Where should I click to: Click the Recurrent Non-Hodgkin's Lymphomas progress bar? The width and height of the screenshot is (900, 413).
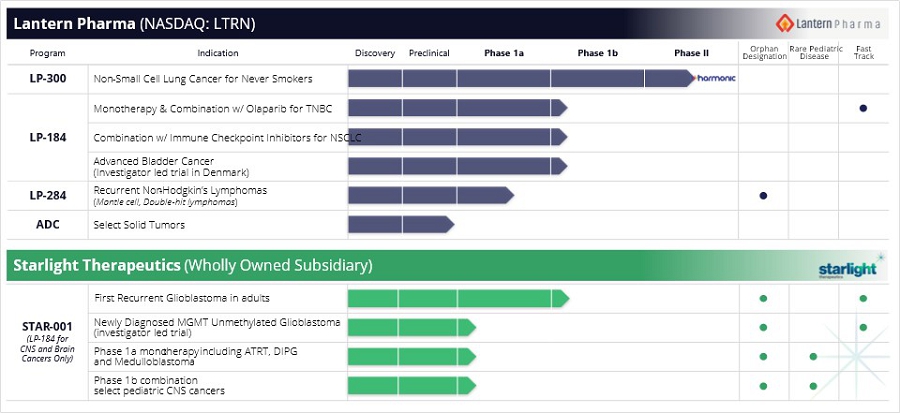(x=430, y=196)
